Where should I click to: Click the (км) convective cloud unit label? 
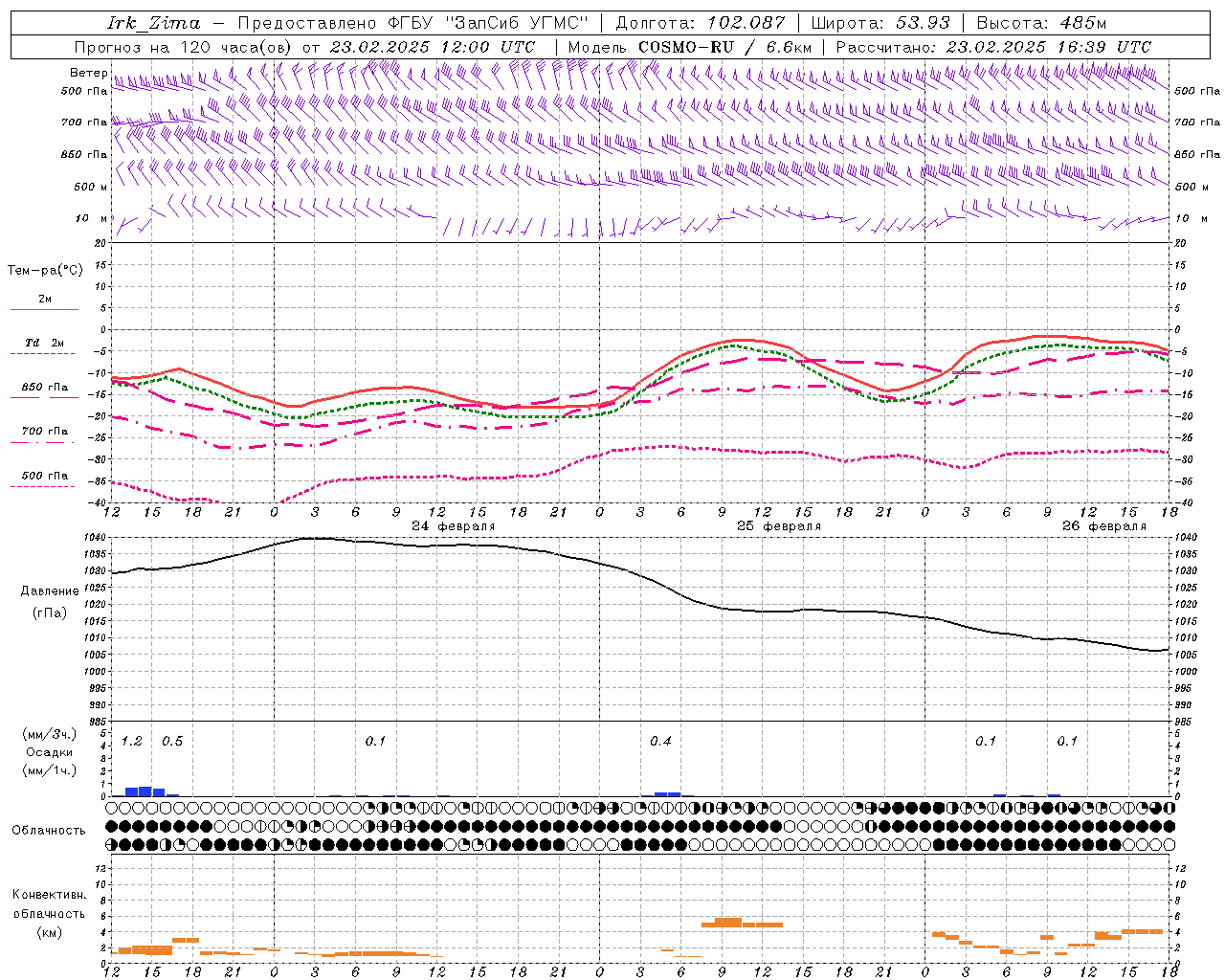(49, 931)
